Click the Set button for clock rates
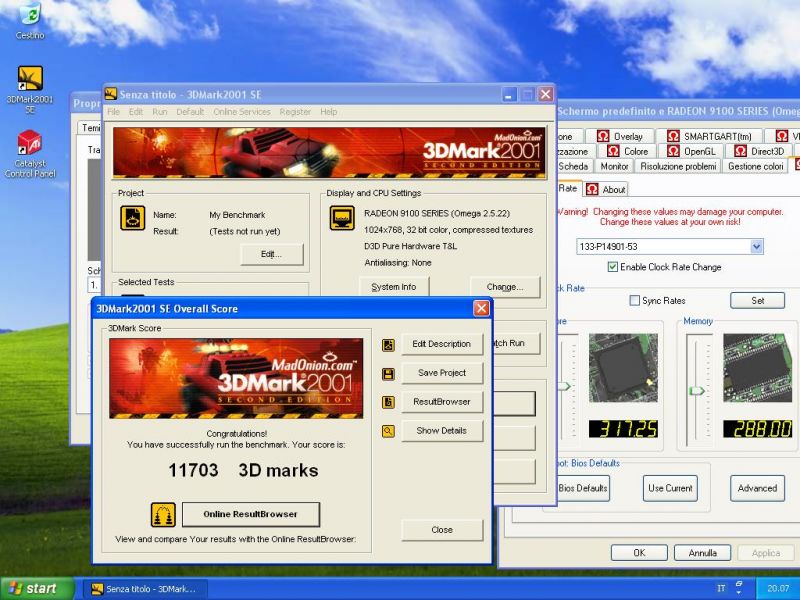The width and height of the screenshot is (800, 600). coord(758,301)
